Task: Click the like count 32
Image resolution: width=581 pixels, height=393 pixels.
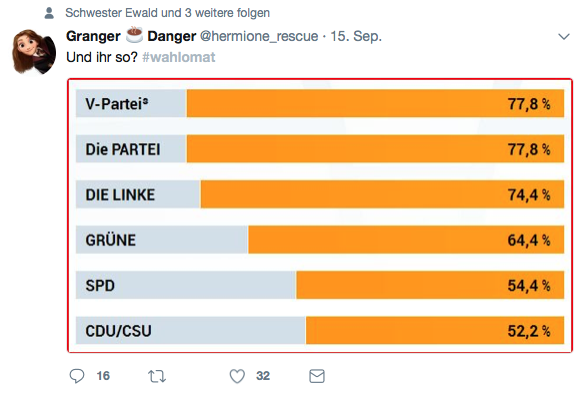Action: tap(263, 376)
